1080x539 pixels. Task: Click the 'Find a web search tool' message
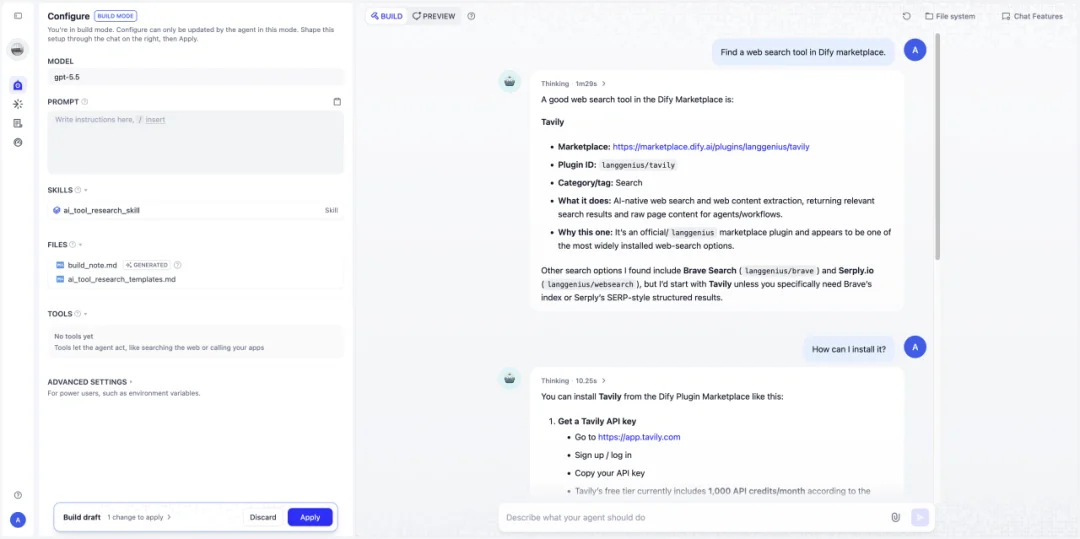[802, 52]
